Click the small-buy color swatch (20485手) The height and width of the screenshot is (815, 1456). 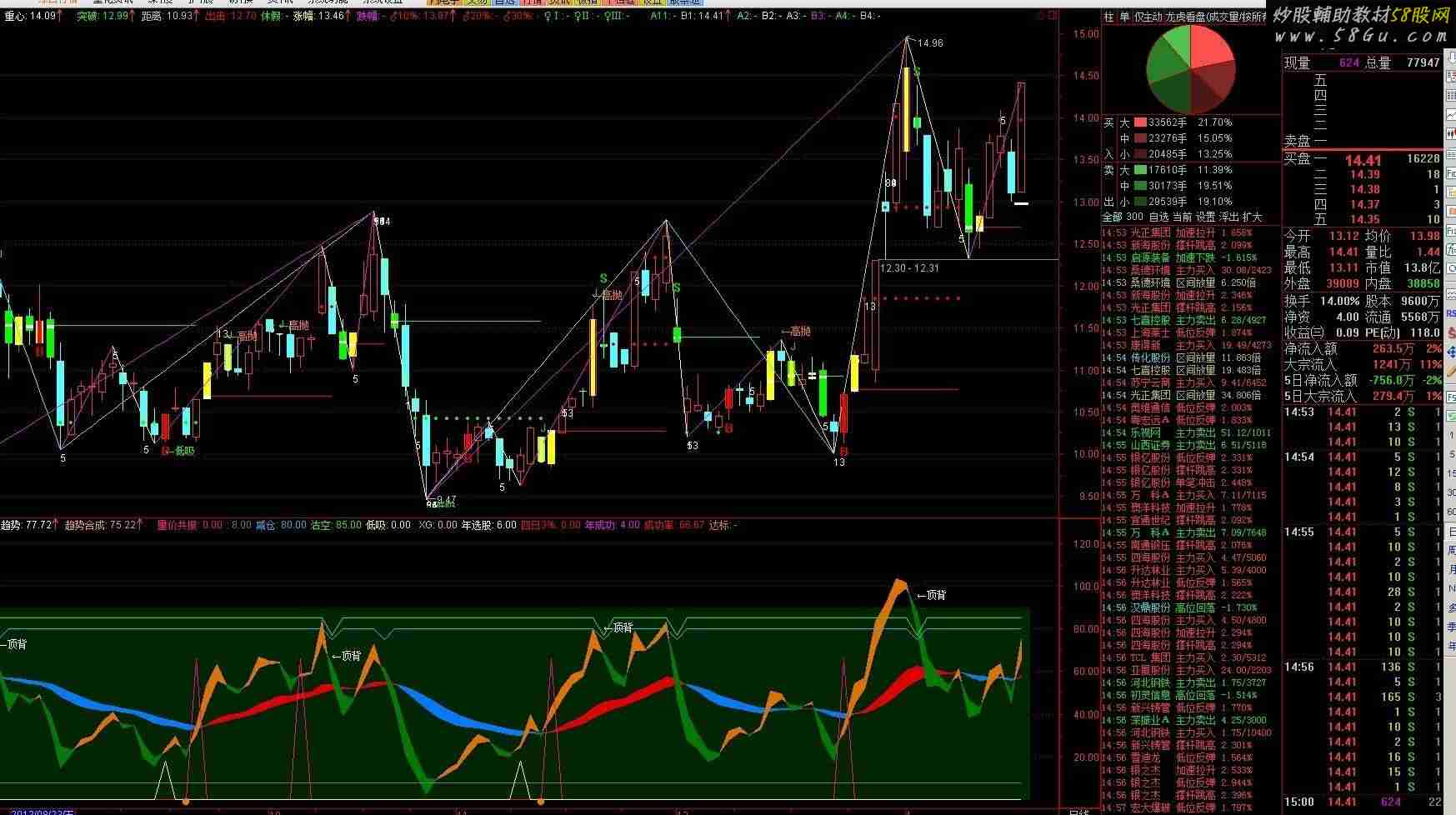1139,154
